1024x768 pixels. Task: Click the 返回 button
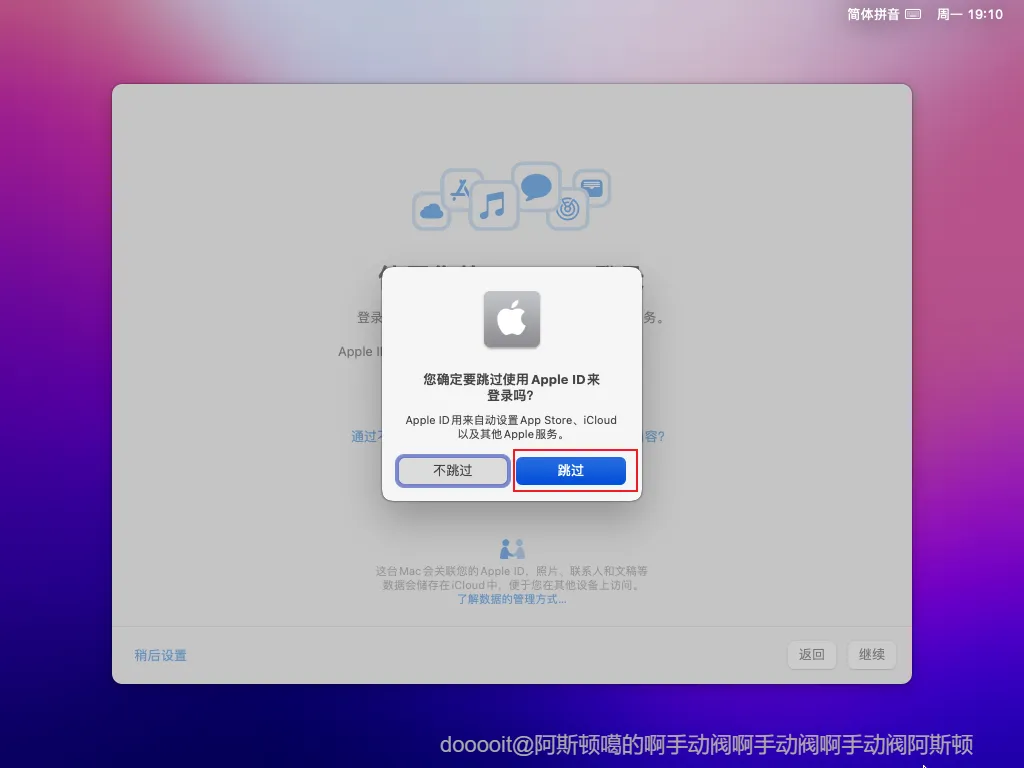[812, 655]
